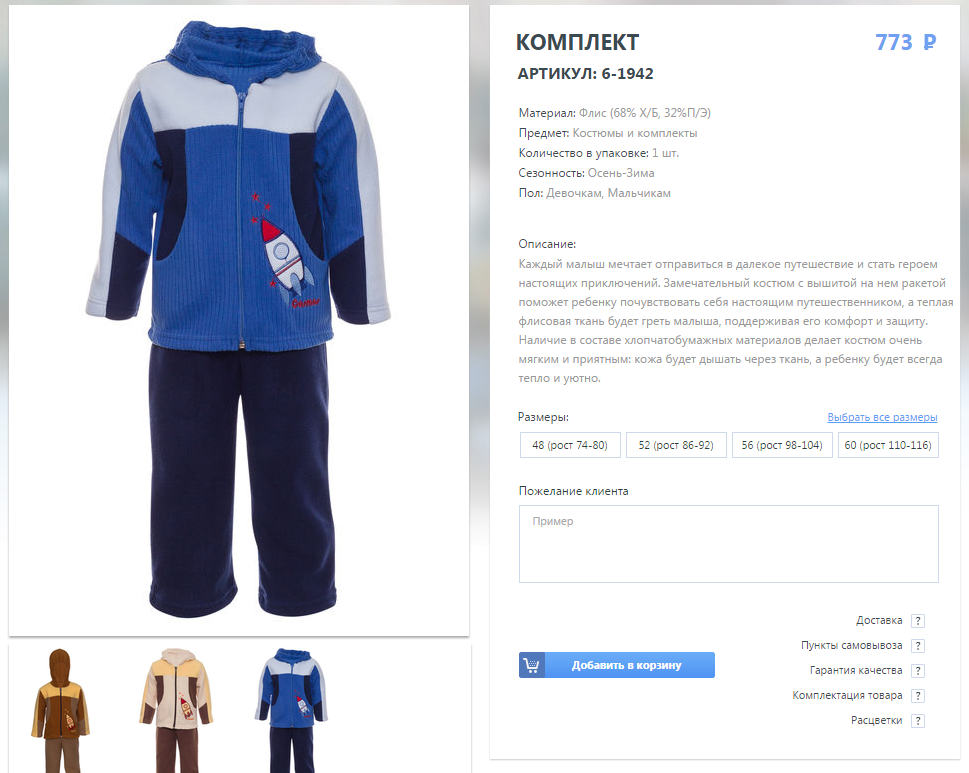Select the blue costume color thumbnail

tap(291, 711)
